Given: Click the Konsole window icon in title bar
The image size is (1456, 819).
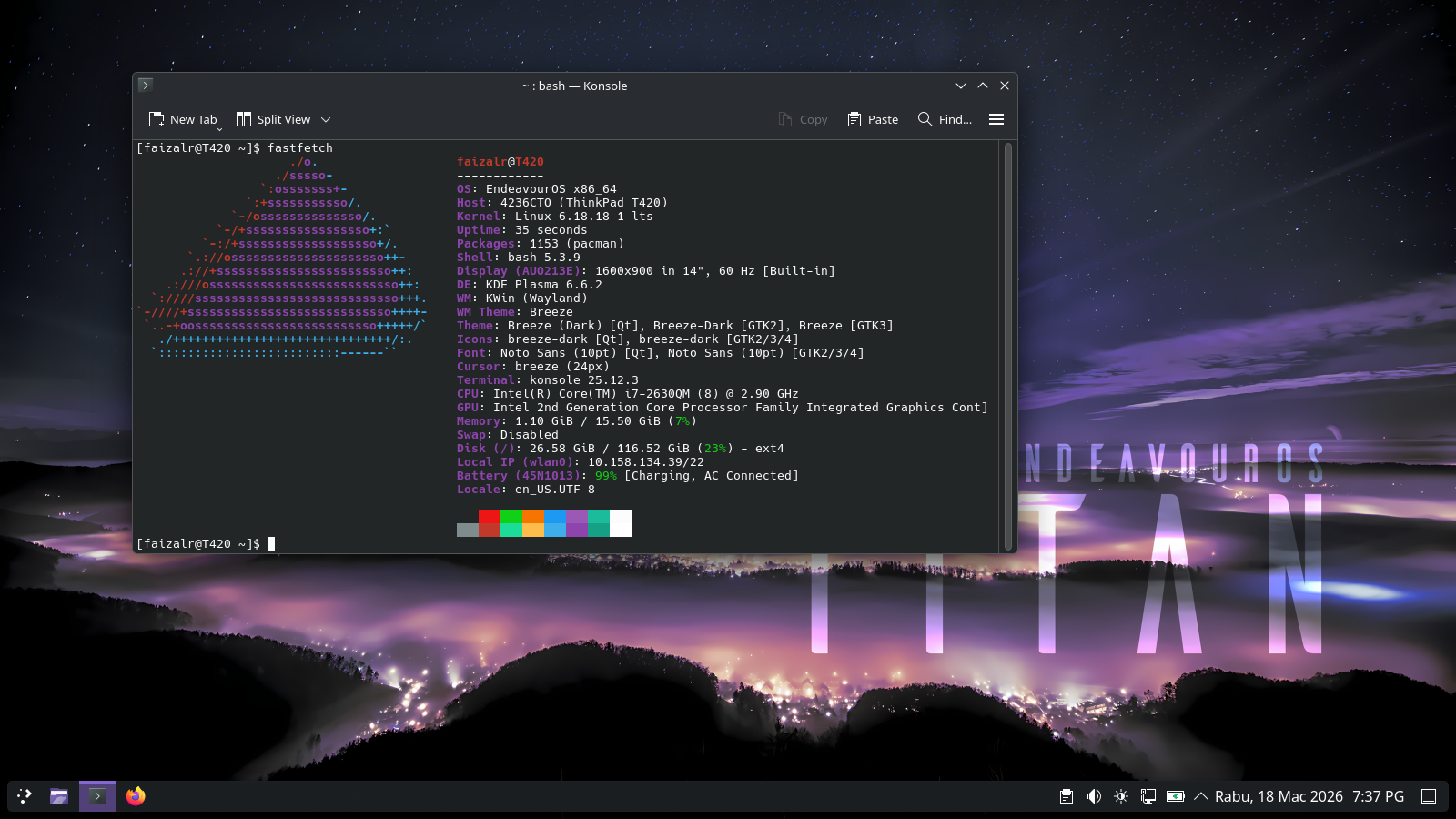Looking at the screenshot, I should coord(146,86).
